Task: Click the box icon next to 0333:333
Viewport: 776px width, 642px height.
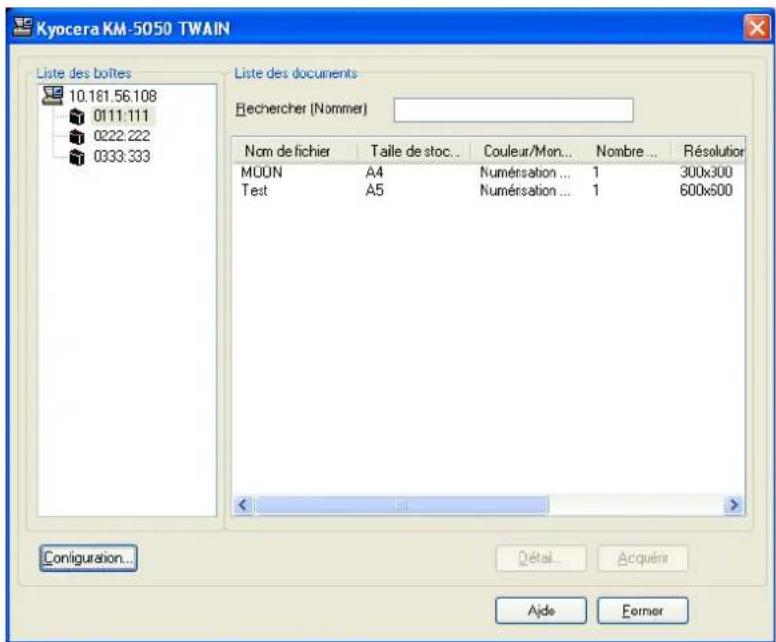Action: click(77, 157)
